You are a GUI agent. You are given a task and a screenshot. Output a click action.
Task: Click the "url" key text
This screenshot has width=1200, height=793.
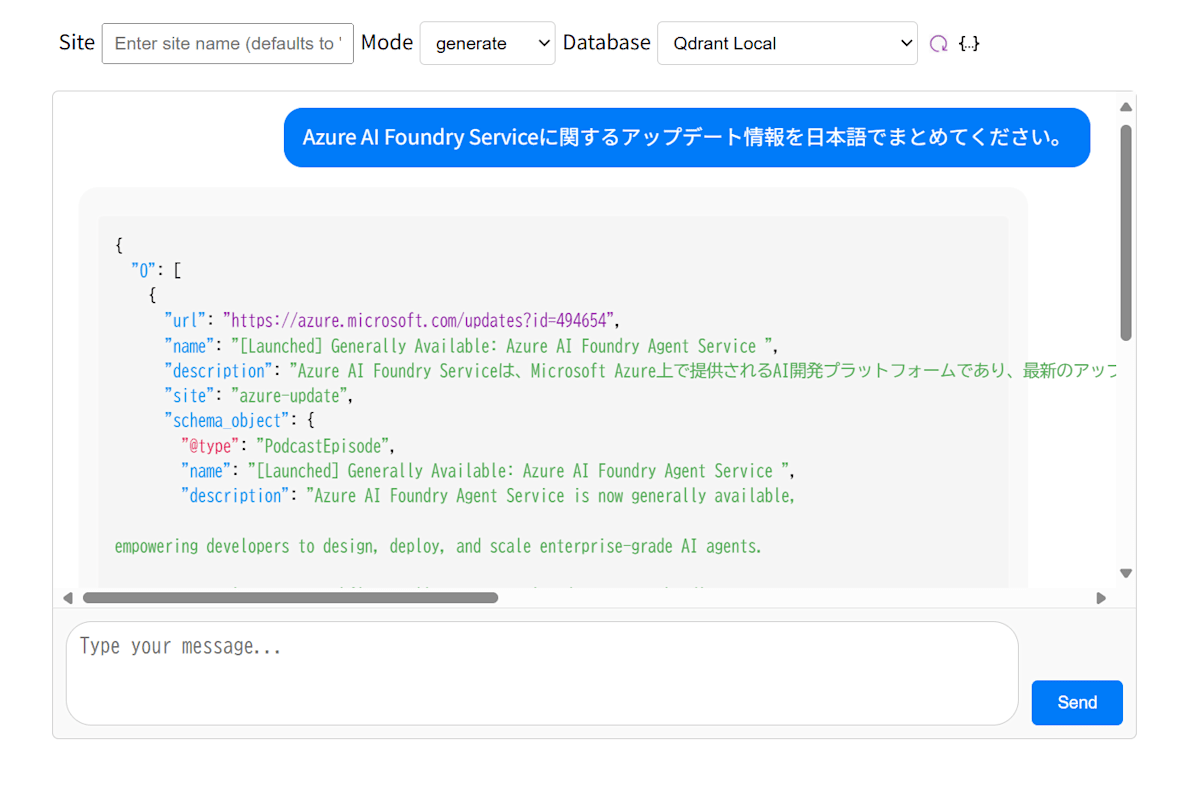185,321
